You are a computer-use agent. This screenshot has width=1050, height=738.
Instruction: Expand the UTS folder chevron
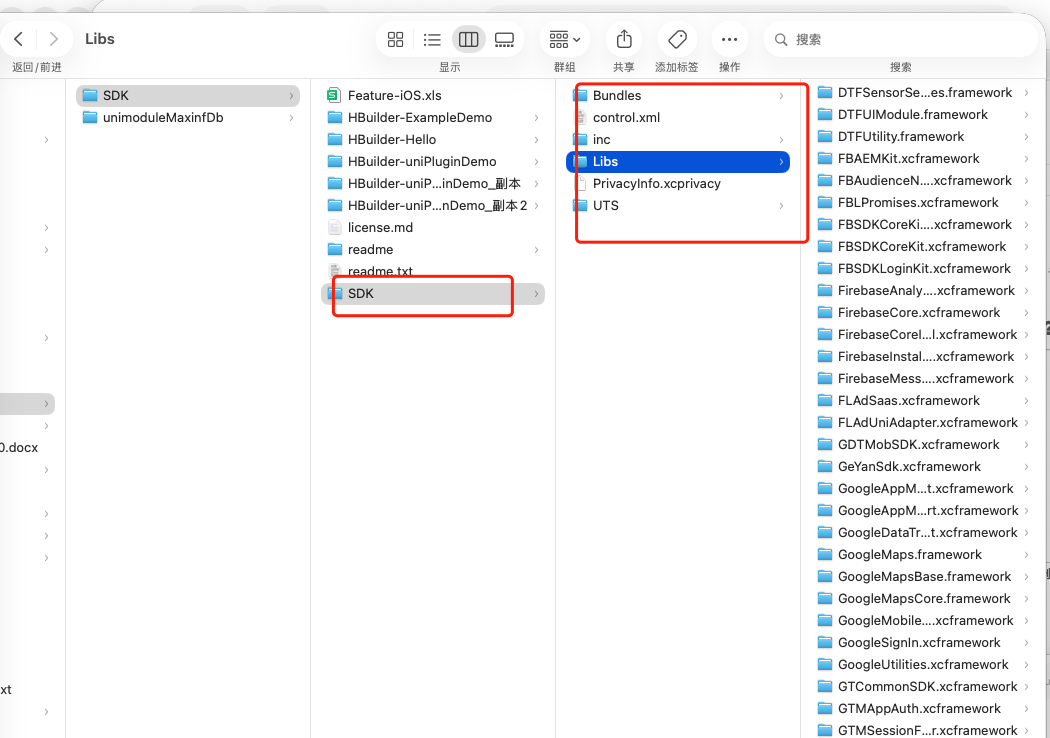(x=781, y=206)
